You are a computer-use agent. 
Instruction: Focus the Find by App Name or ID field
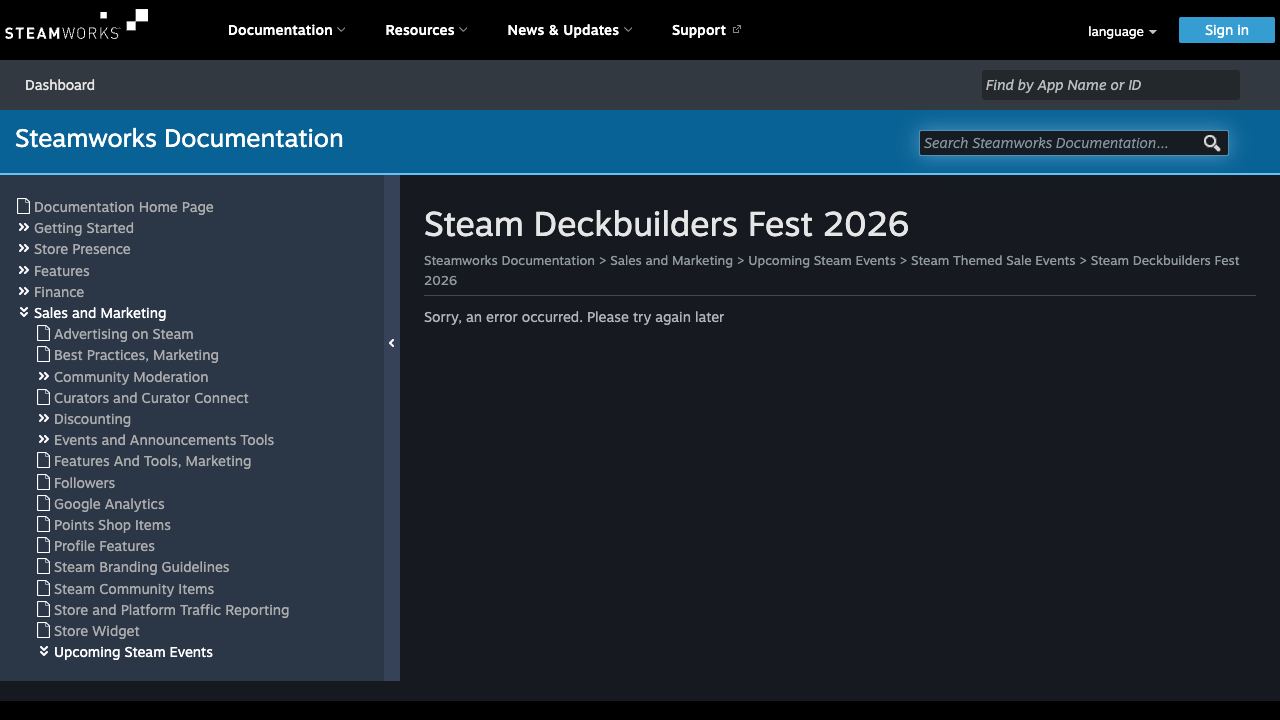(1110, 85)
